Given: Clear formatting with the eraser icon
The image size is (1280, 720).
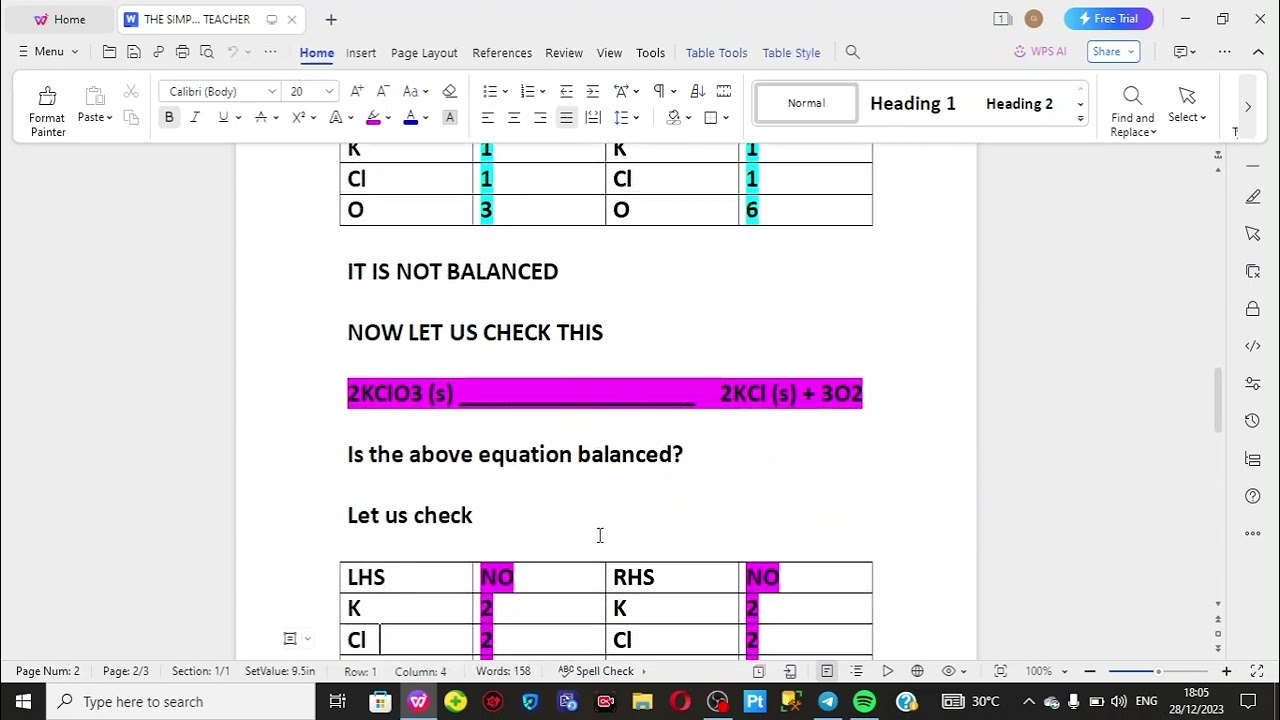Looking at the screenshot, I should point(449,91).
